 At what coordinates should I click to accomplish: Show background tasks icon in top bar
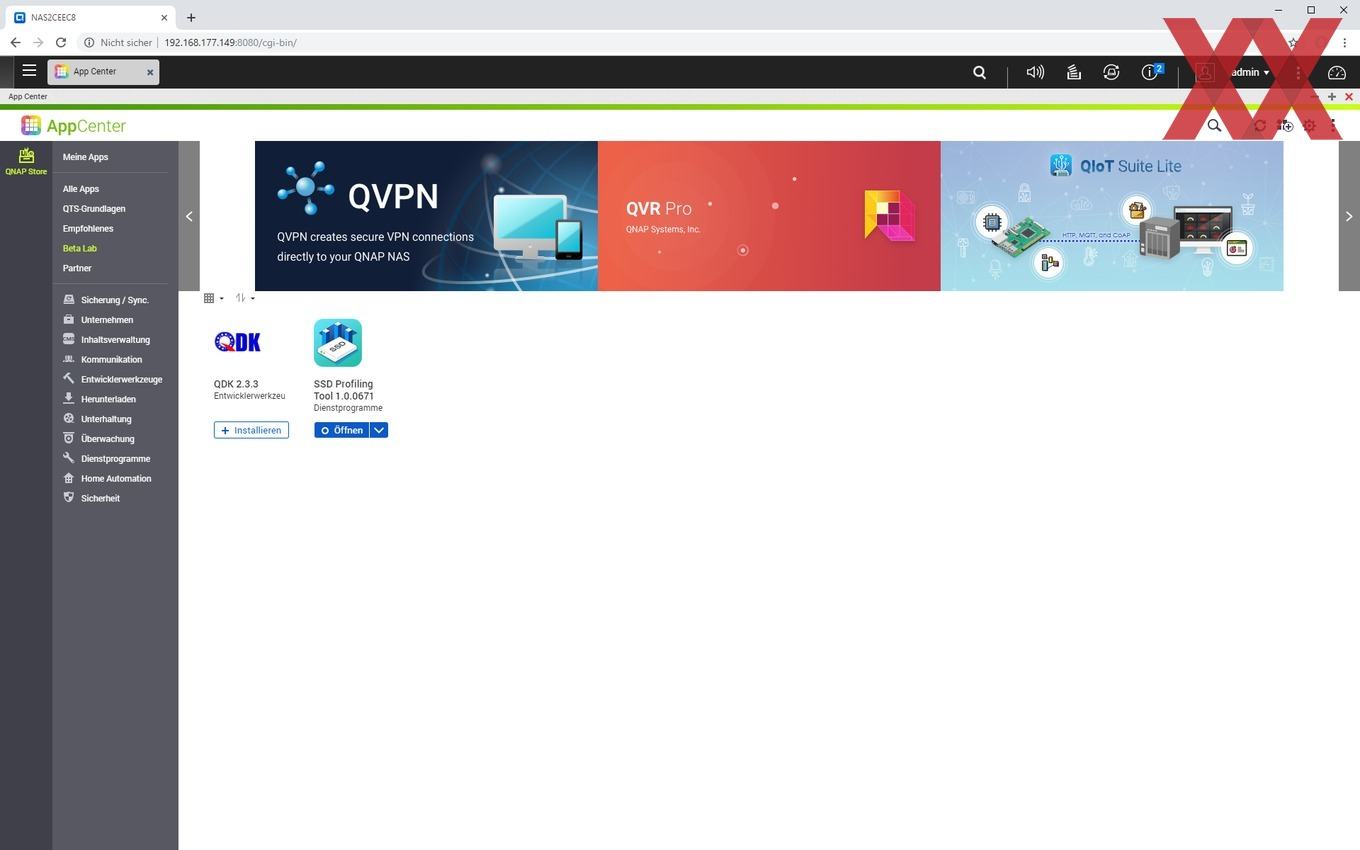pyautogui.click(x=1073, y=72)
